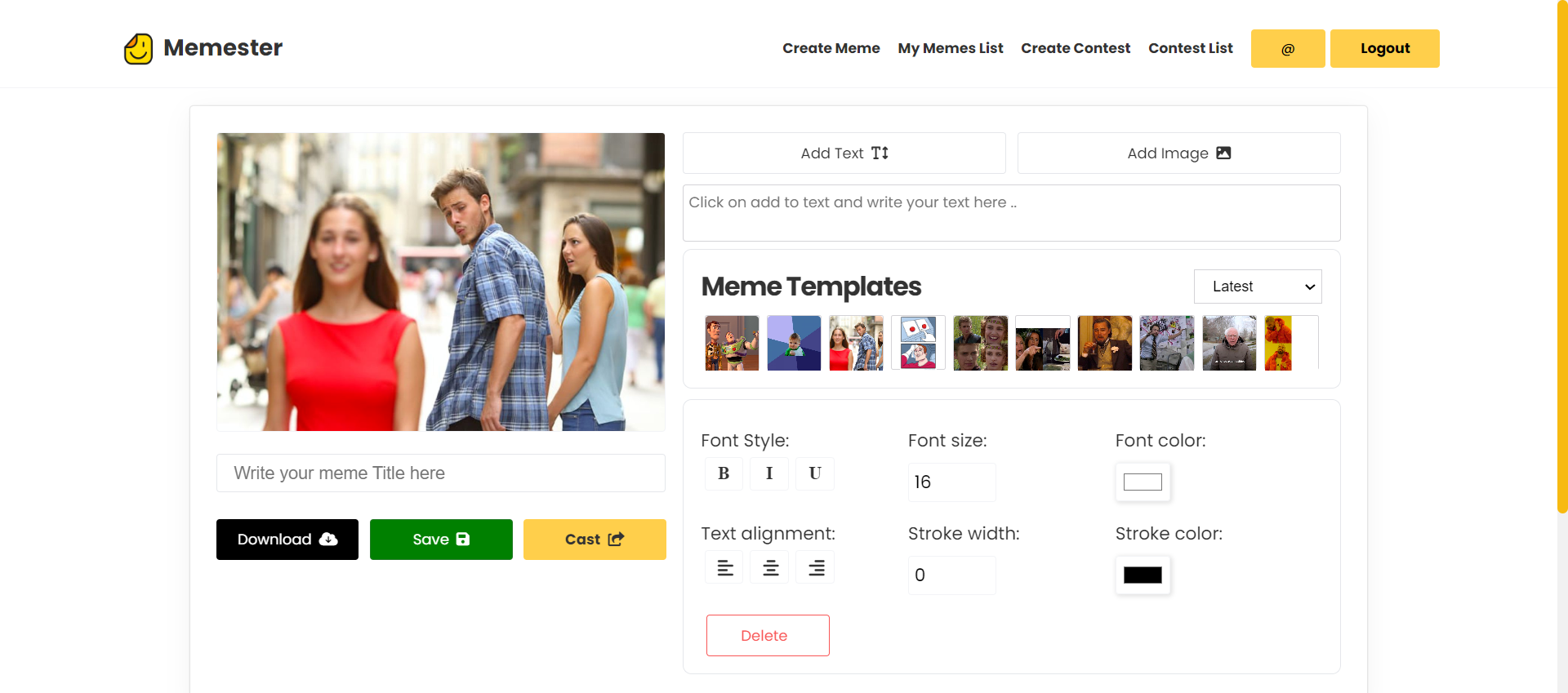
Task: Focus the meme text entry box
Action: tap(1011, 213)
